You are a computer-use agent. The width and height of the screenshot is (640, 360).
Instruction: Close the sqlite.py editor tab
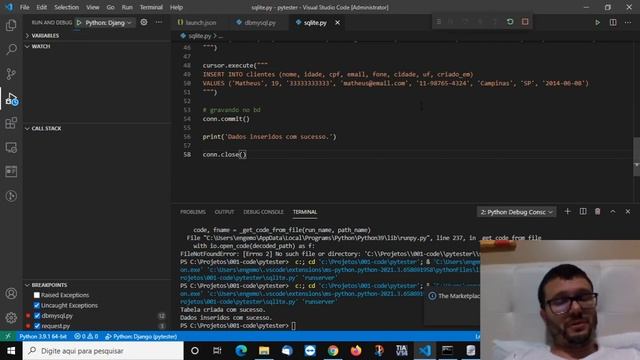(338, 22)
